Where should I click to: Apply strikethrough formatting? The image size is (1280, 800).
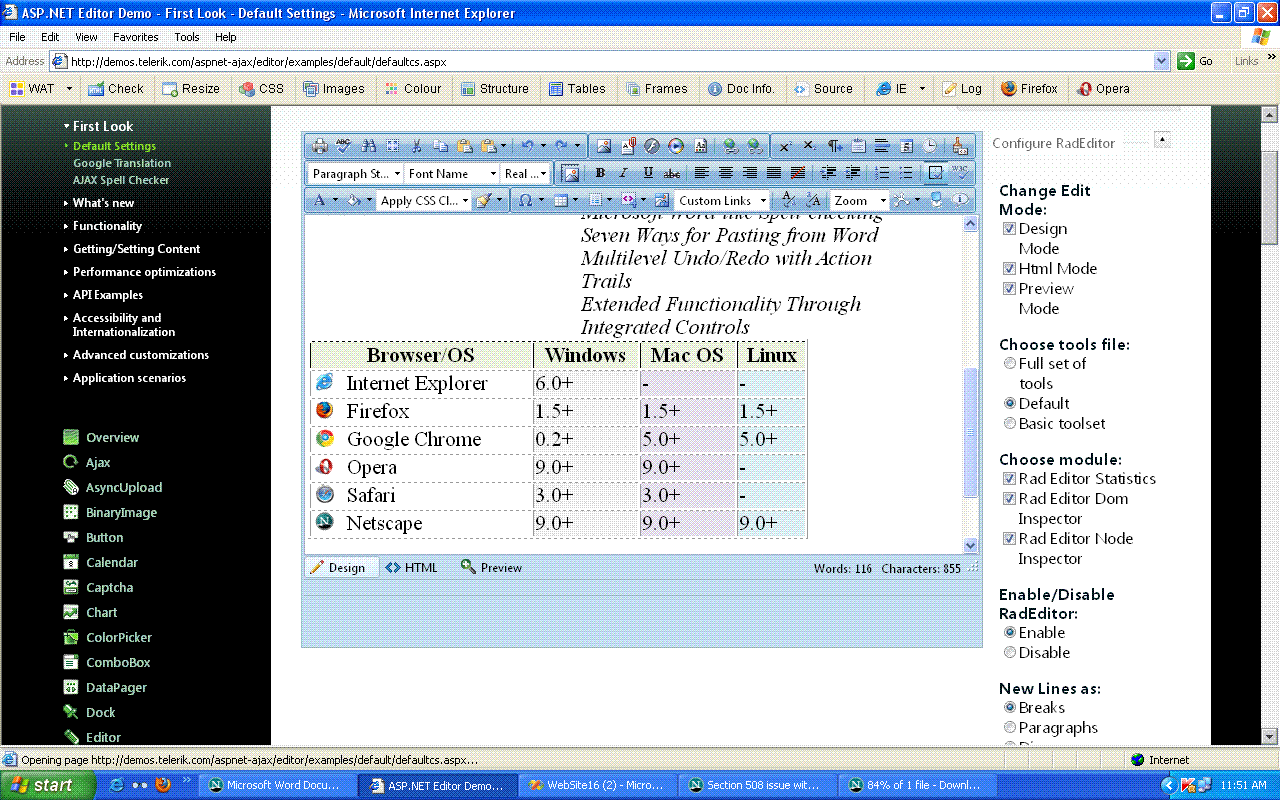click(x=673, y=173)
